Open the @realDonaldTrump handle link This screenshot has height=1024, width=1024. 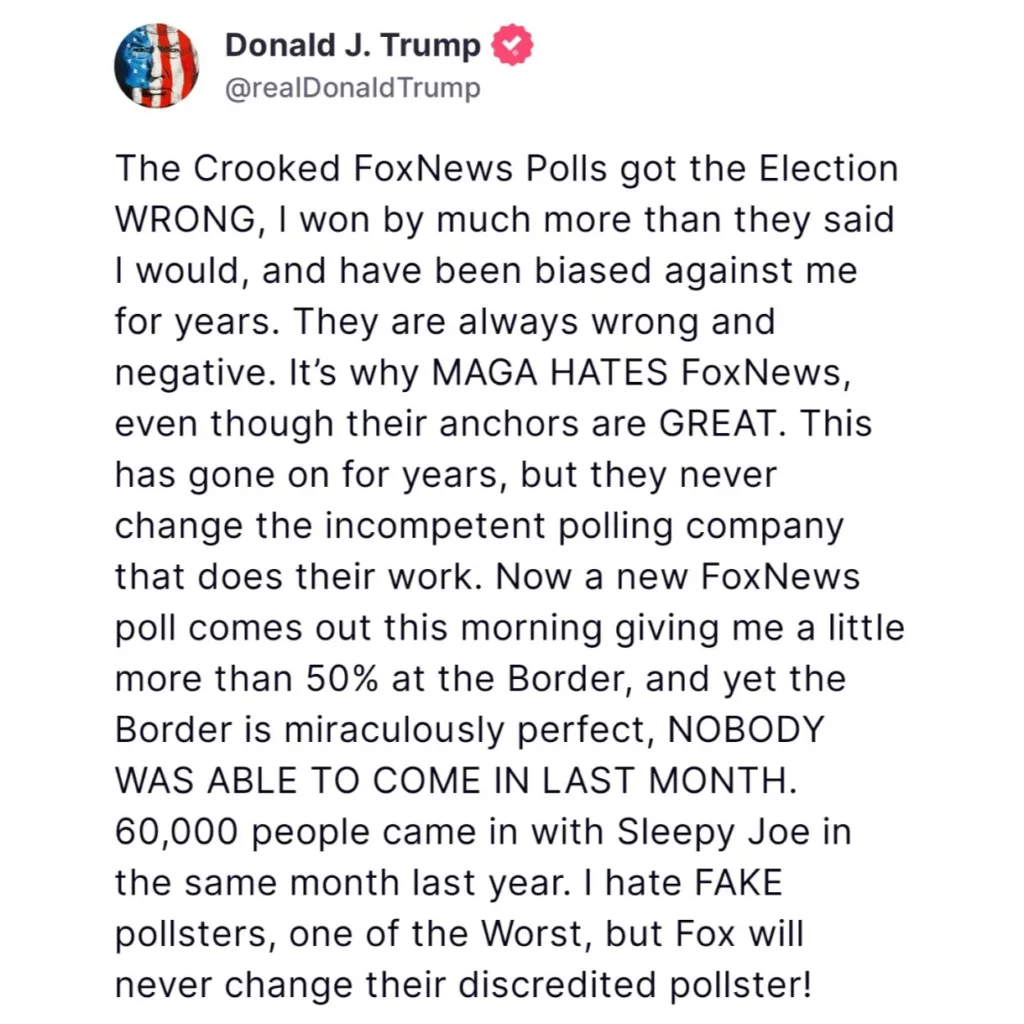[x=353, y=88]
